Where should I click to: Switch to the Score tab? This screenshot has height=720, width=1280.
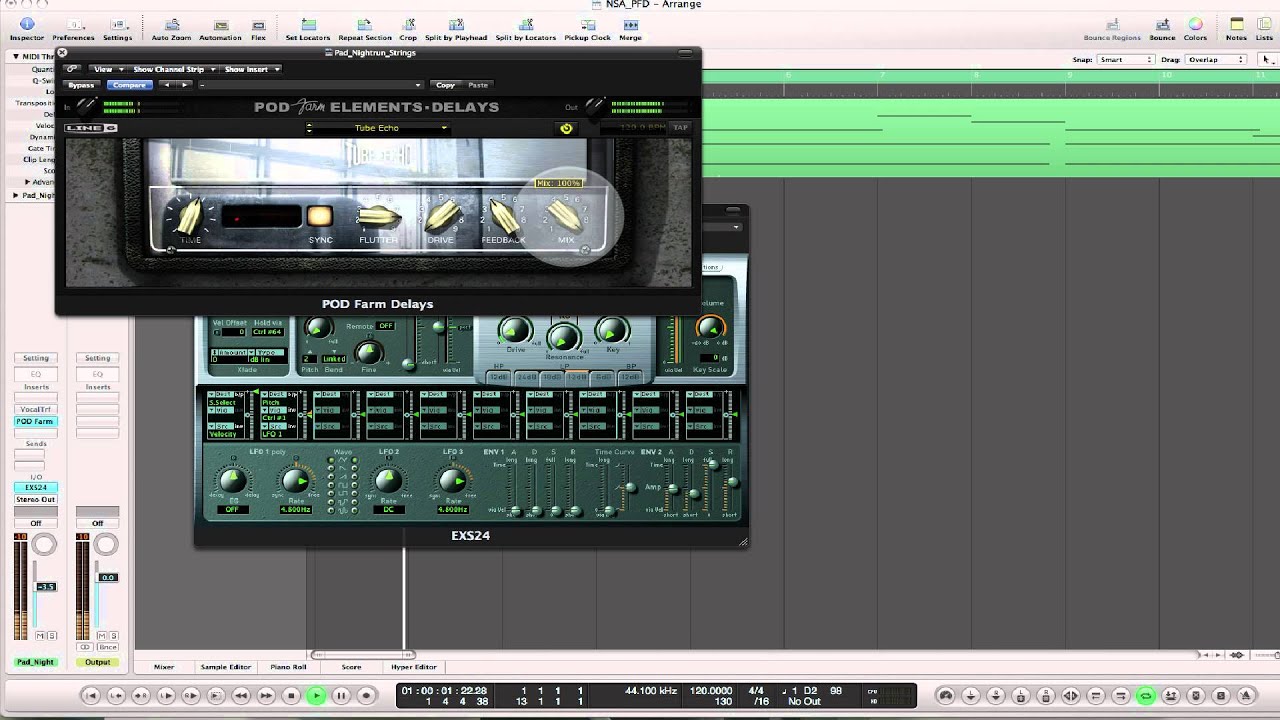click(351, 667)
